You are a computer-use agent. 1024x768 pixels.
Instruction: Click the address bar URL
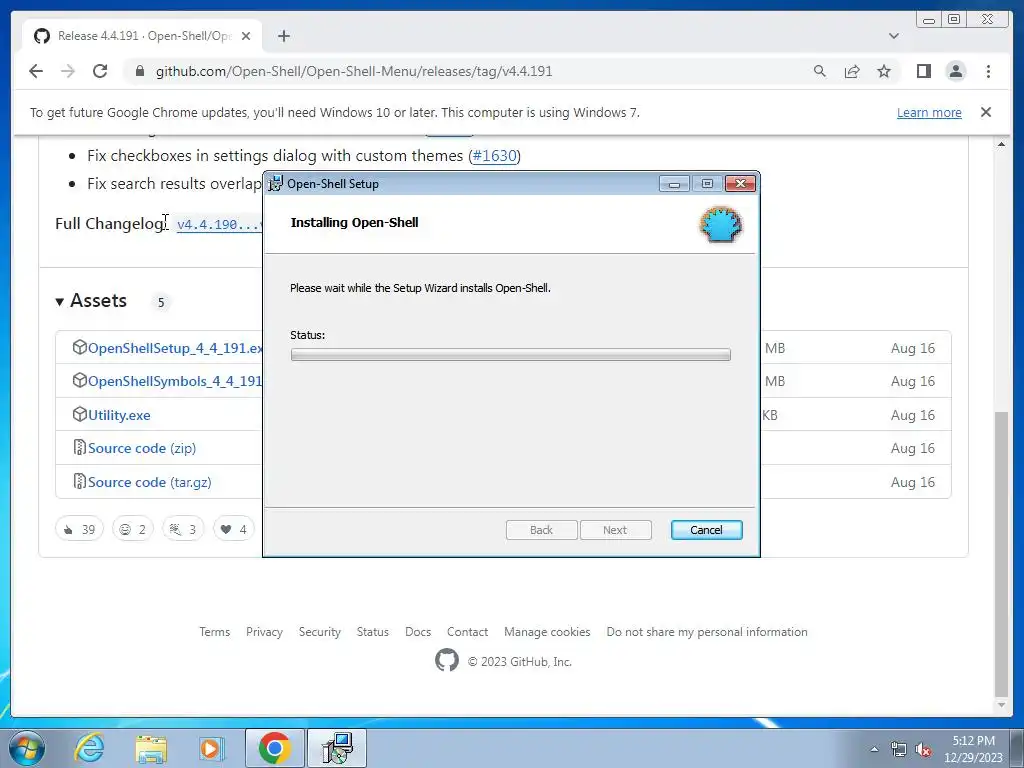coord(354,71)
